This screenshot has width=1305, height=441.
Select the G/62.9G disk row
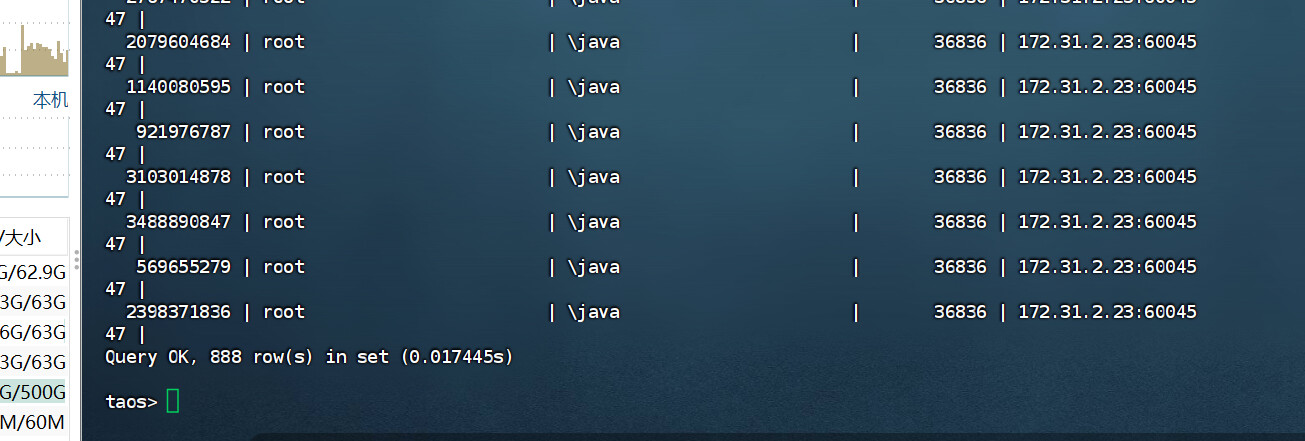pyautogui.click(x=33, y=271)
